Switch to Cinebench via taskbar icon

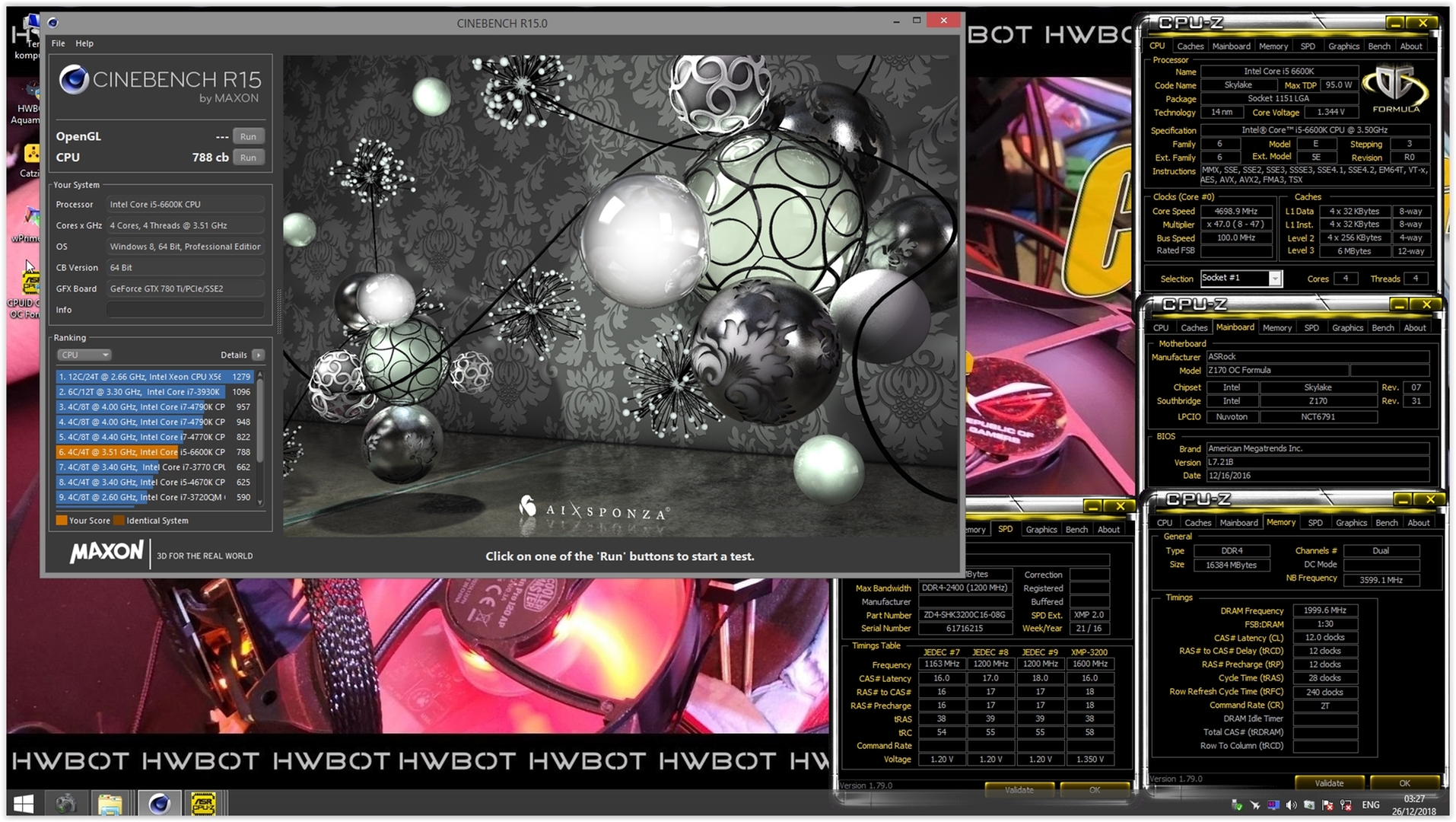(159, 804)
